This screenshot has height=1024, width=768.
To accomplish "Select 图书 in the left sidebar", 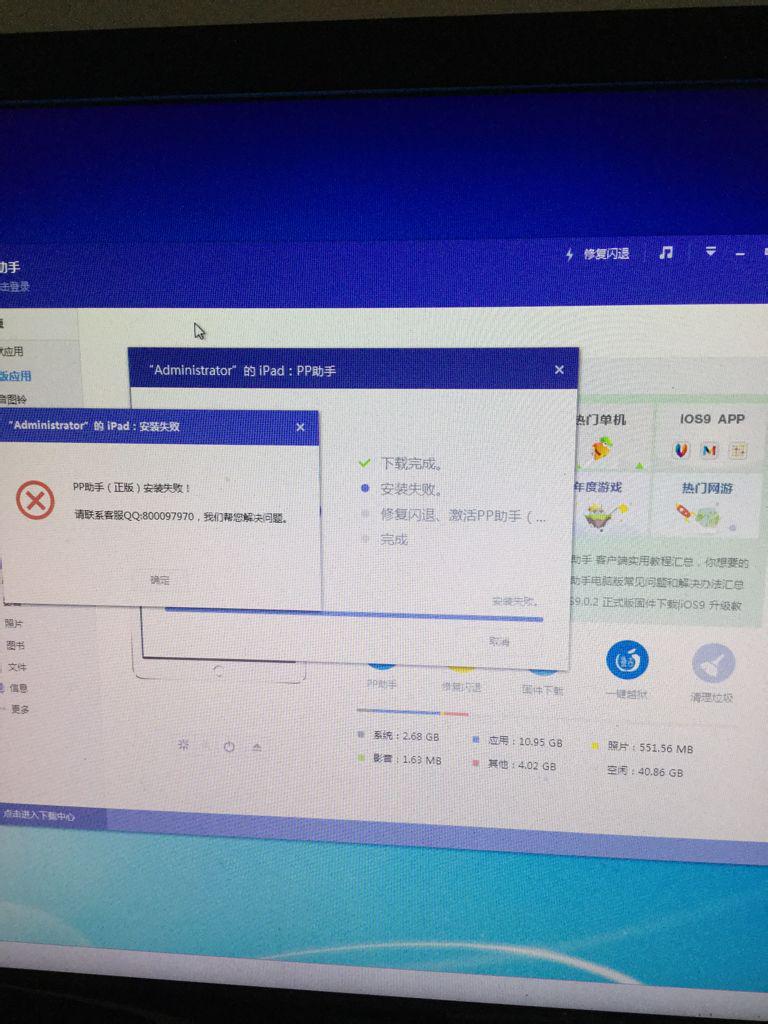I will pyautogui.click(x=15, y=645).
